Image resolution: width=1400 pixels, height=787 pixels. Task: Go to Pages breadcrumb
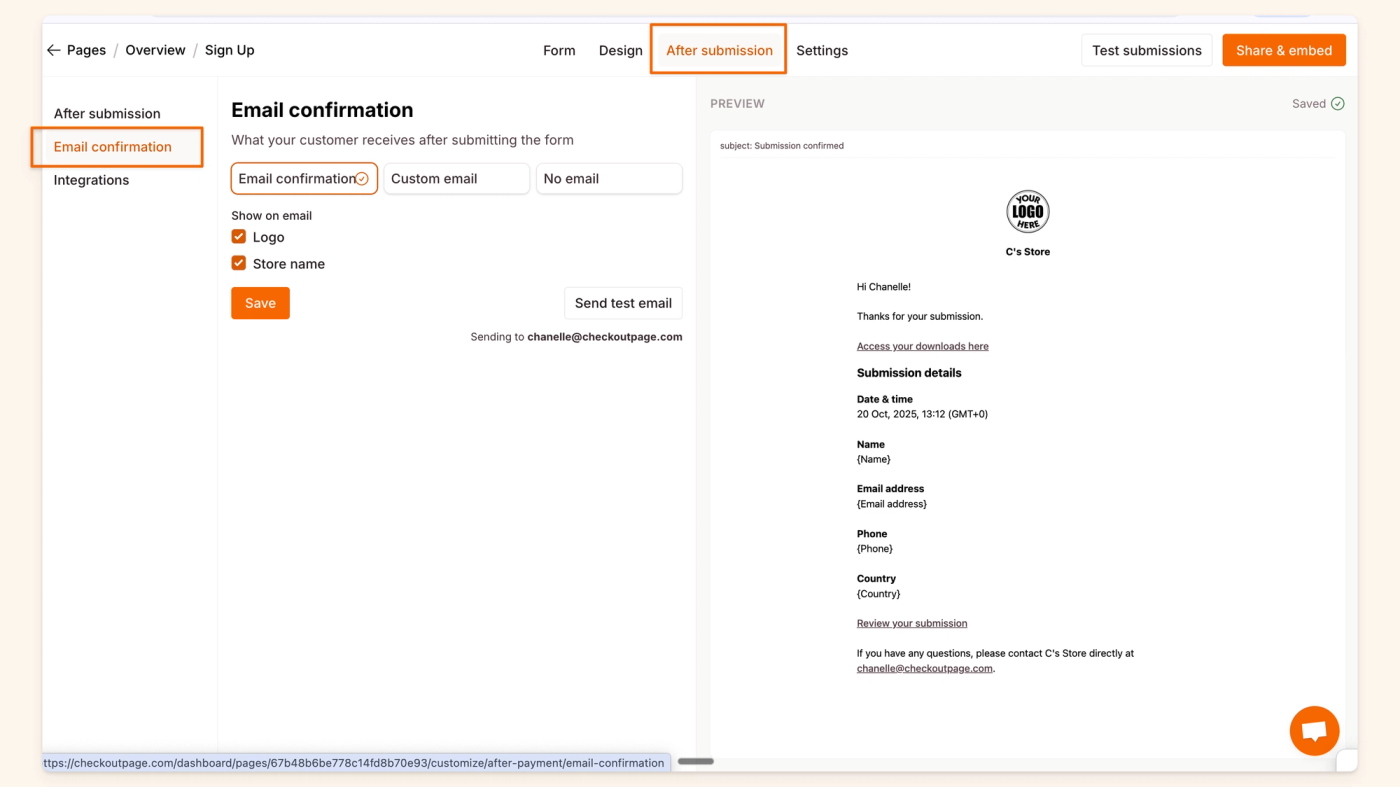[x=86, y=50]
